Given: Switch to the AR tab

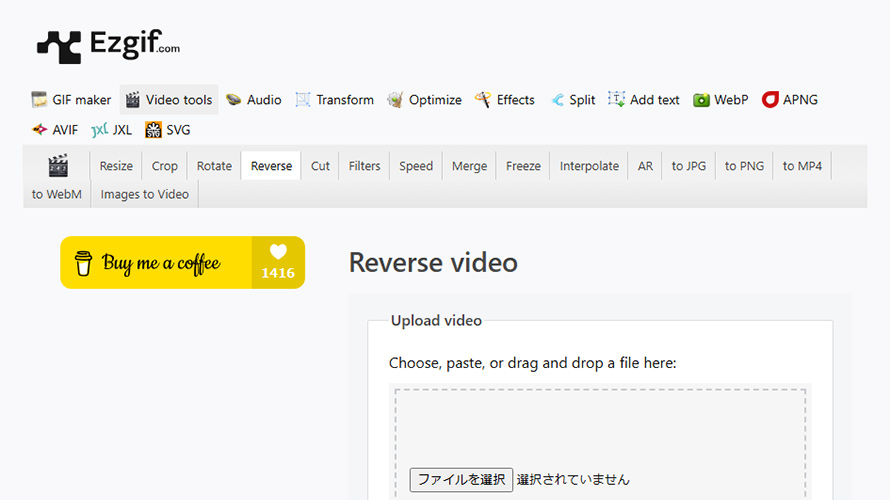Looking at the screenshot, I should [645, 166].
